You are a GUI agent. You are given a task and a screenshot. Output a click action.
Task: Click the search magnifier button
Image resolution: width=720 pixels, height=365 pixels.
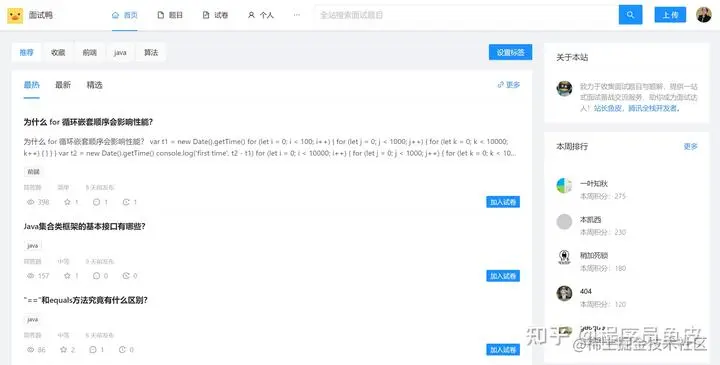[630, 15]
